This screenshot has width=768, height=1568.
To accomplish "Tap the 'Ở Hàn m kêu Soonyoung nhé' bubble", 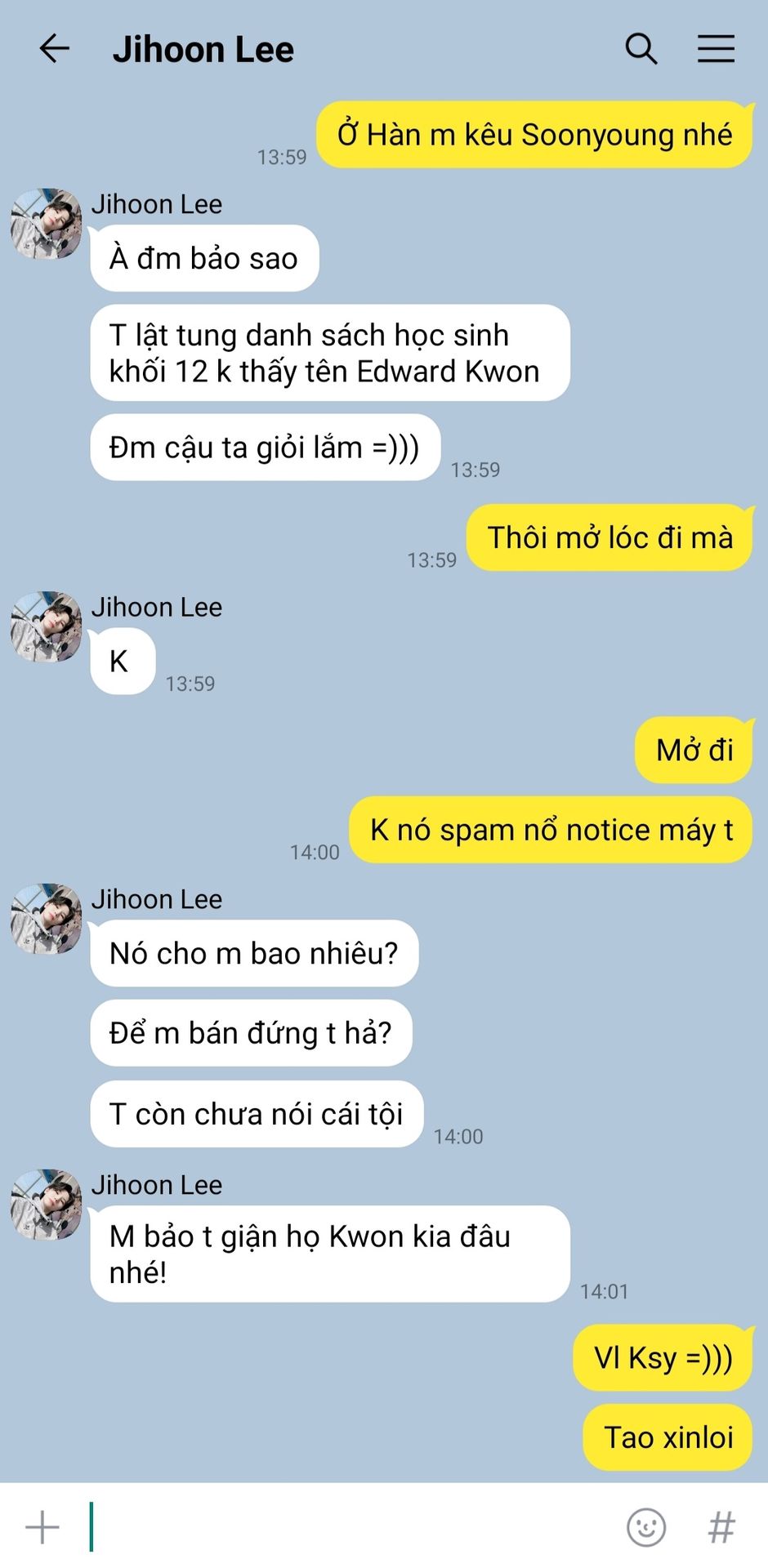I will [534, 135].
